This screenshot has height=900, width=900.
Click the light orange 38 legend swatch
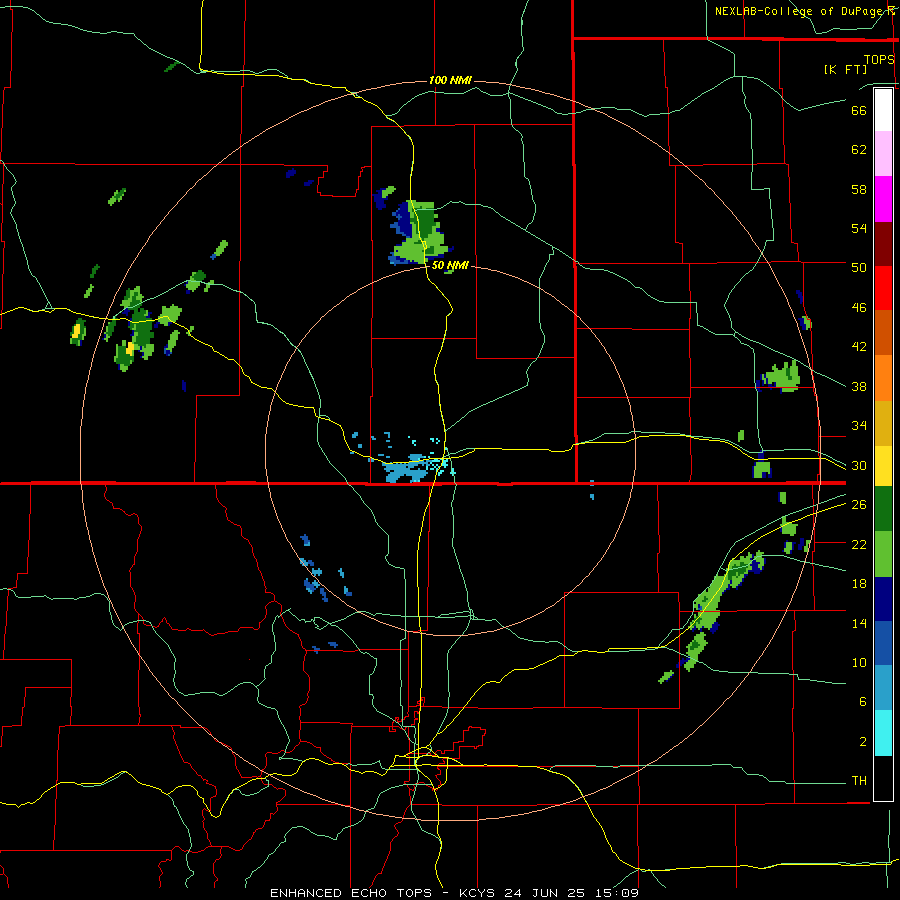tap(883, 378)
